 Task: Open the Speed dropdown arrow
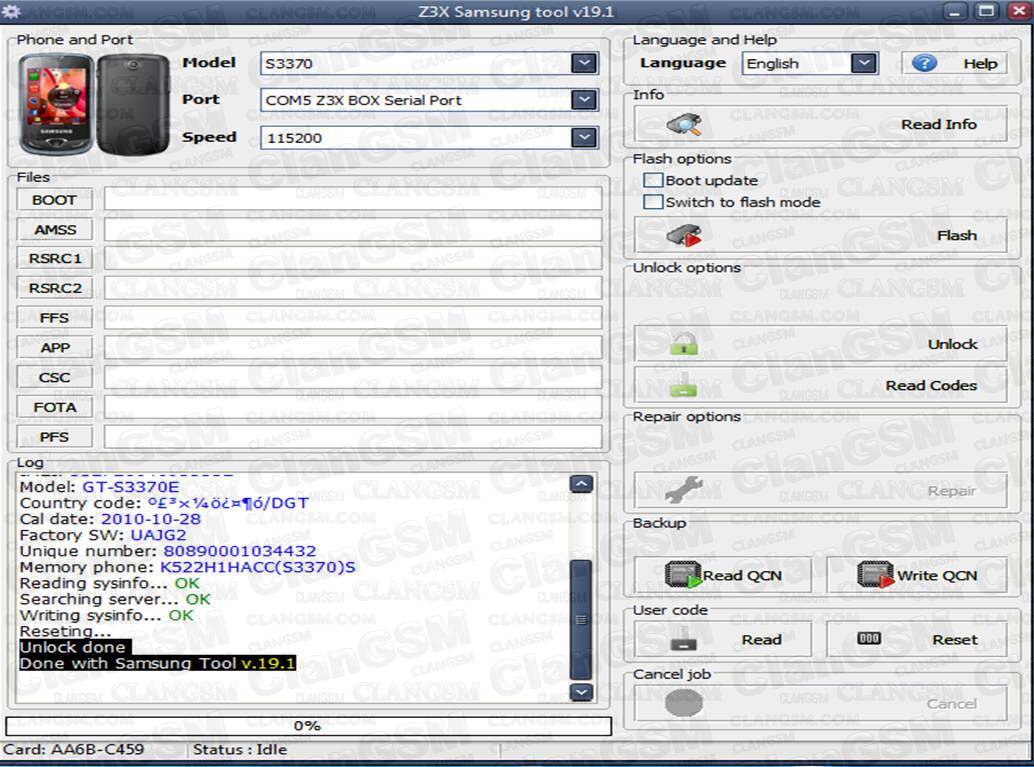tap(584, 137)
